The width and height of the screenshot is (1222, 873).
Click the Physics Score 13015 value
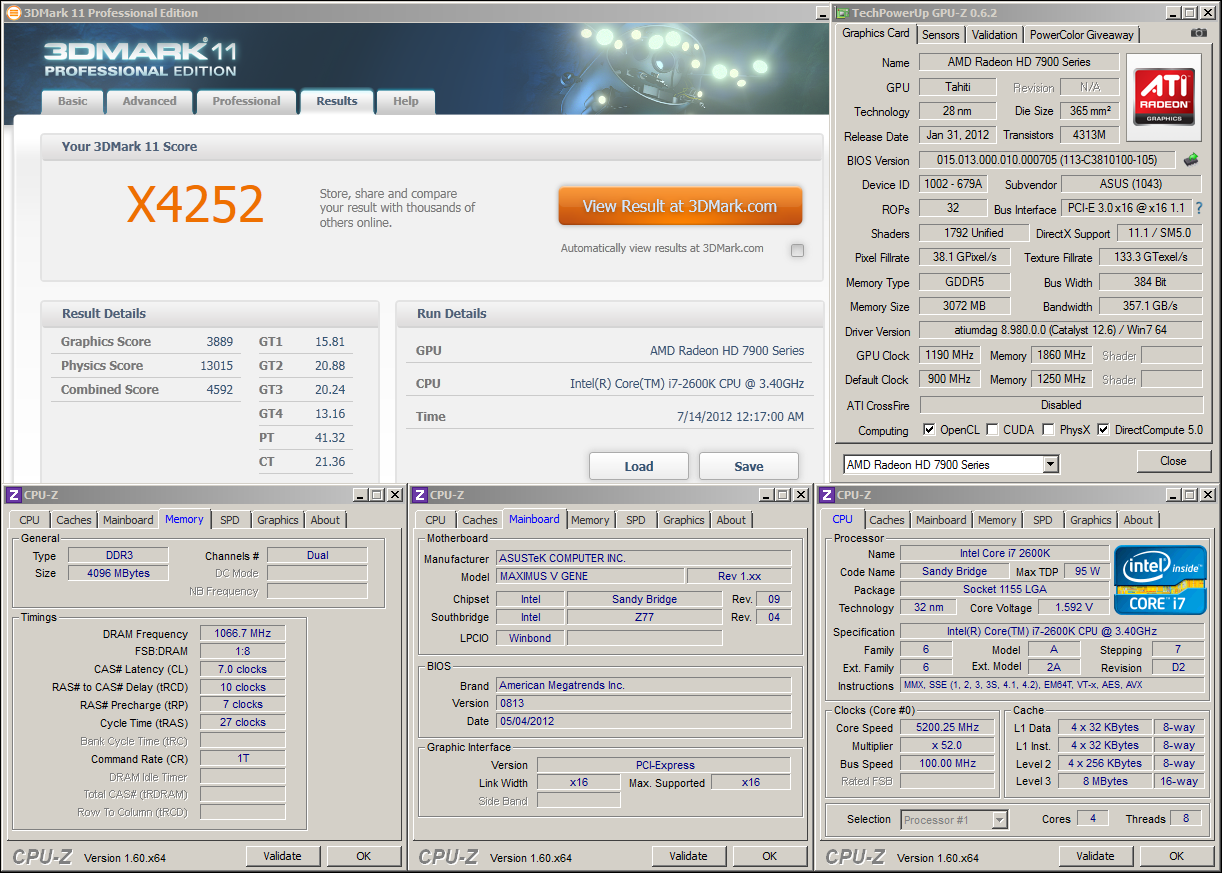(217, 366)
